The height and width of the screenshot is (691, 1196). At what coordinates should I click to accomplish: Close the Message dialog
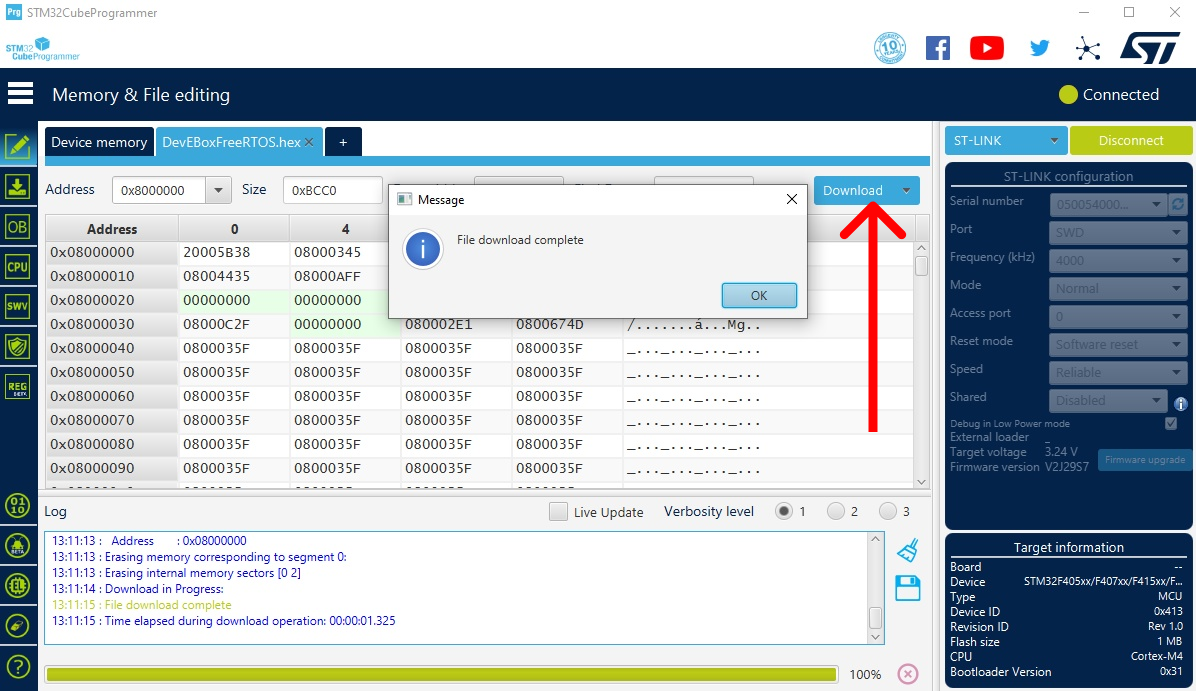click(792, 199)
